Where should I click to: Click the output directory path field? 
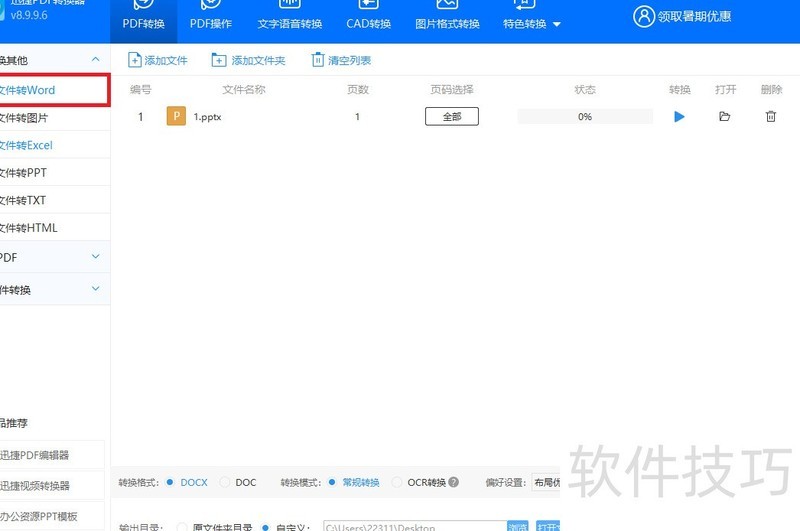point(415,527)
